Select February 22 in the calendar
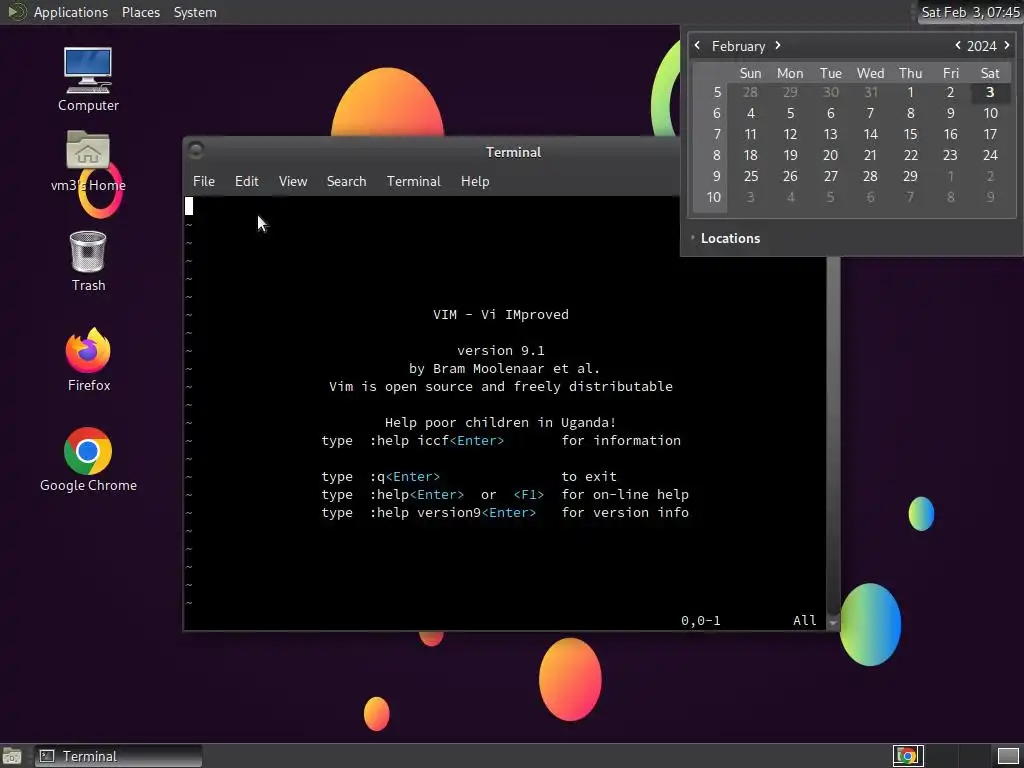 [910, 155]
